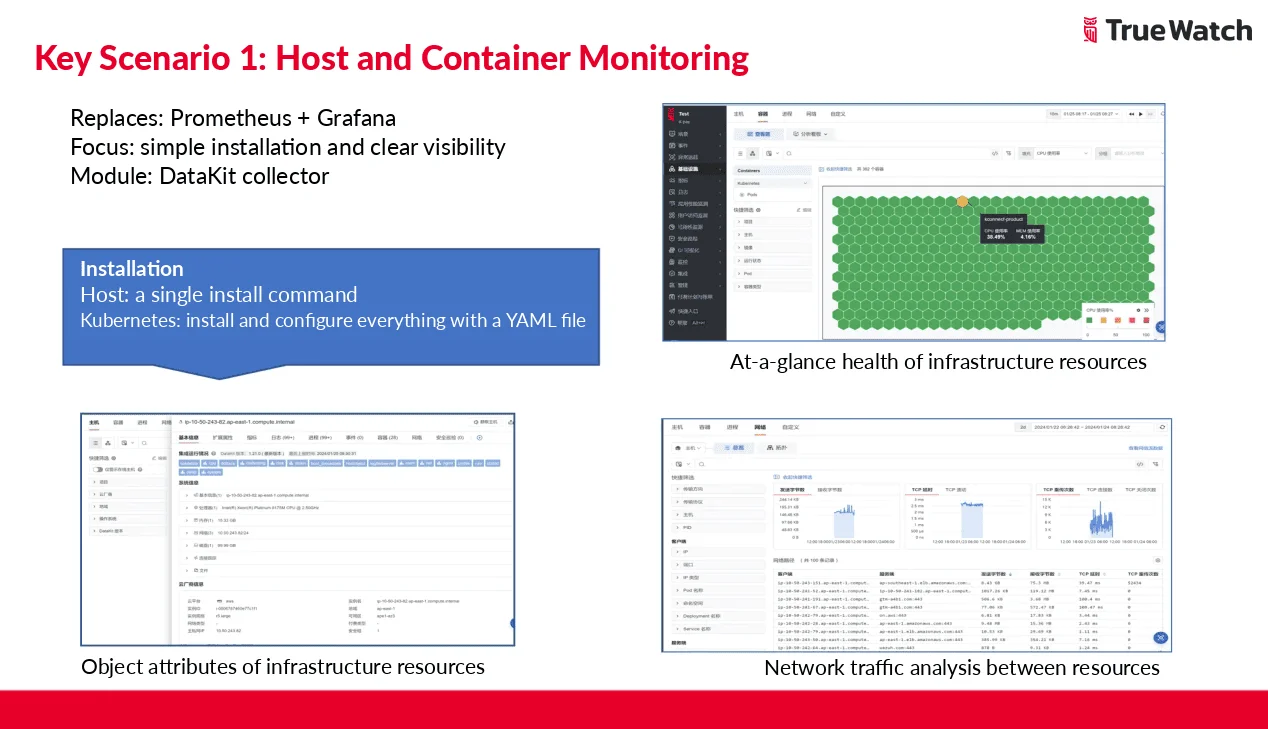The height and width of the screenshot is (729, 1268).
Task: Expand the Pod 名称 filter in network screenshot
Action: click(x=718, y=590)
